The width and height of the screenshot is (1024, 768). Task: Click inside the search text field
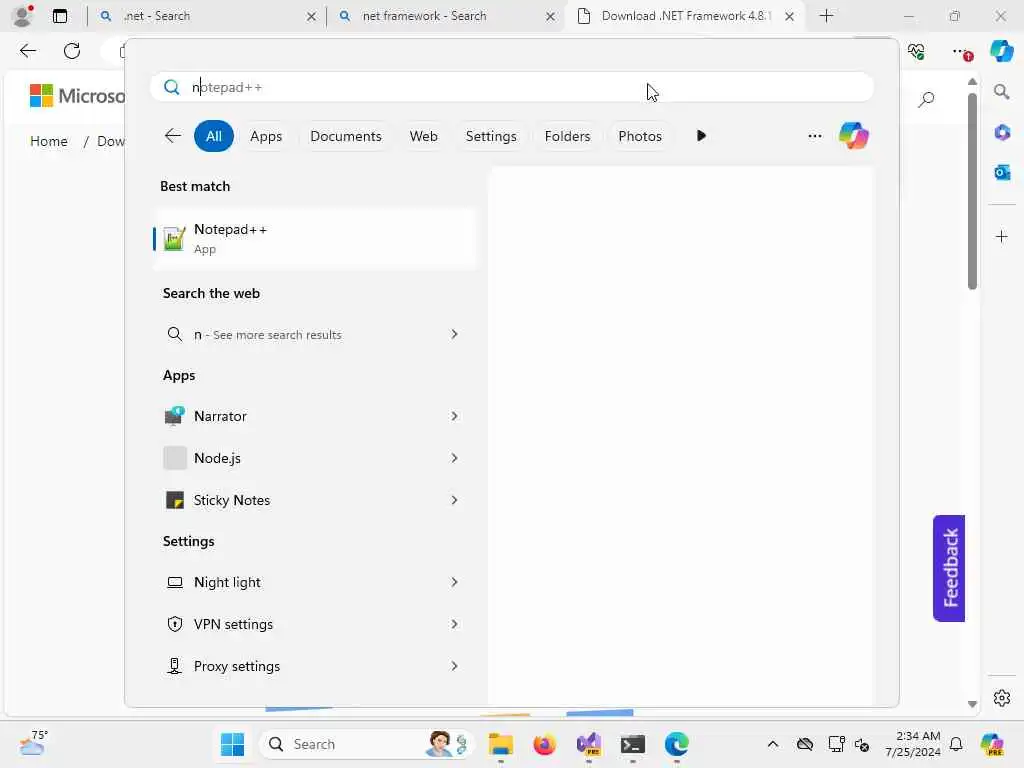(511, 87)
